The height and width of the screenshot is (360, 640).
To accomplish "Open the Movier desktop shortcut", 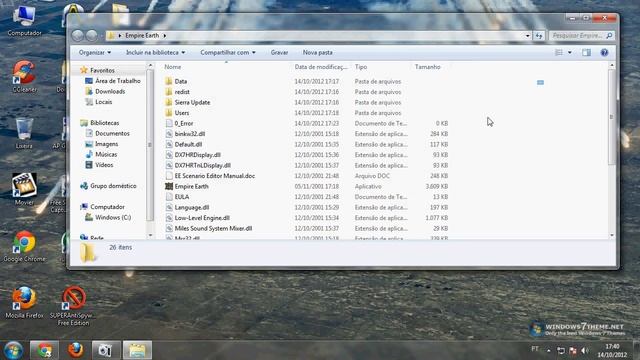I will coord(24,189).
